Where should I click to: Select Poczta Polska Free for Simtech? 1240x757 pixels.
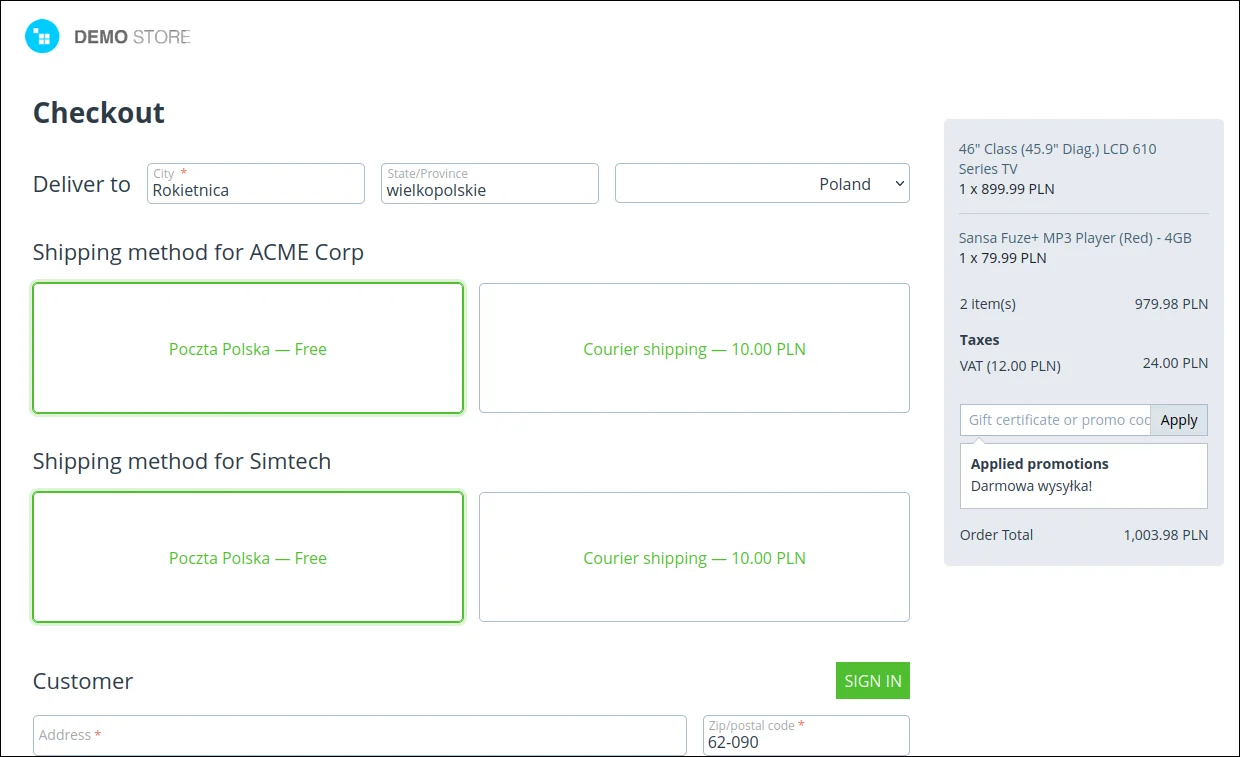click(x=248, y=557)
